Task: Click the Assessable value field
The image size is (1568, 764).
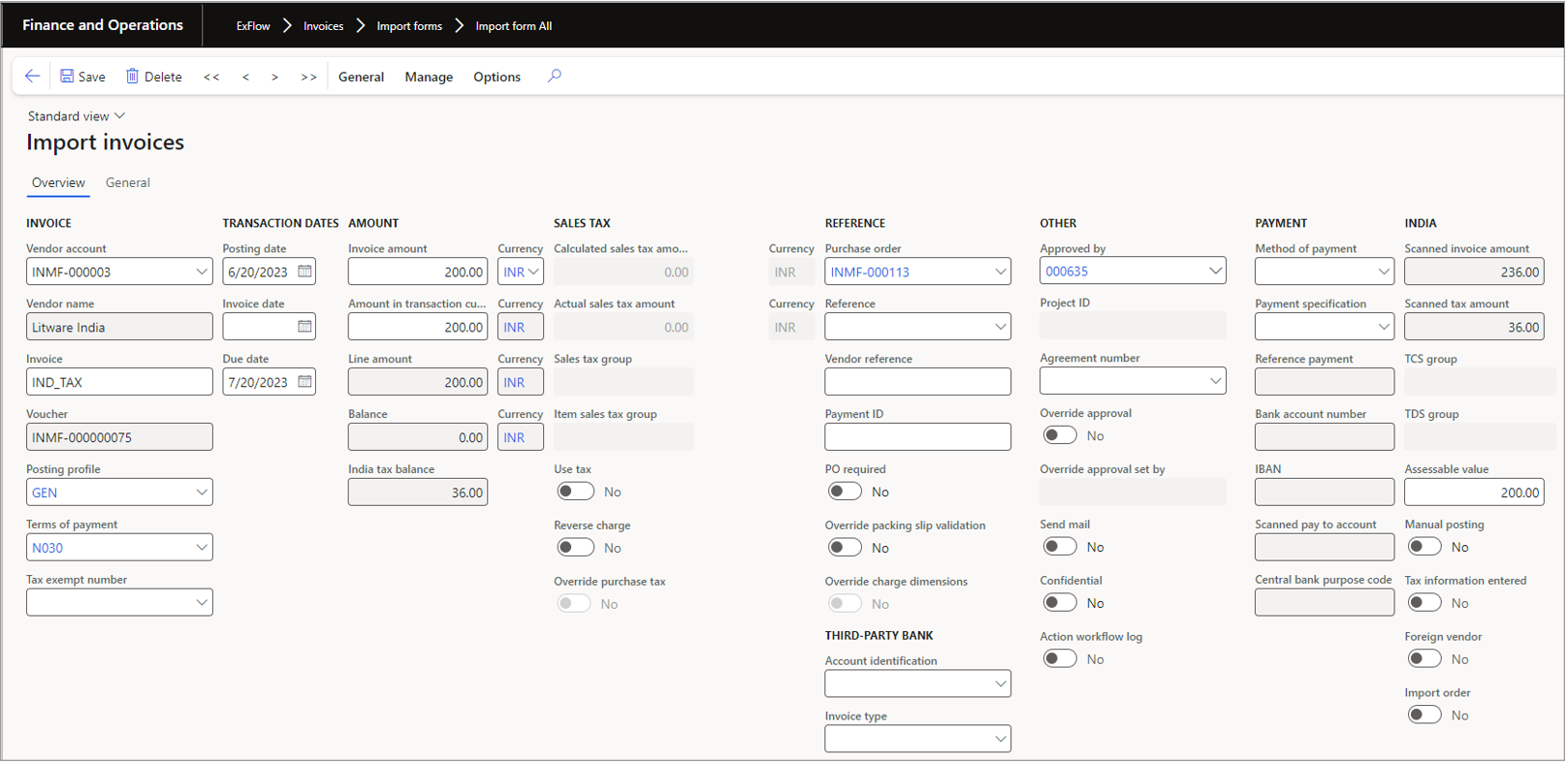Action: [x=1474, y=493]
